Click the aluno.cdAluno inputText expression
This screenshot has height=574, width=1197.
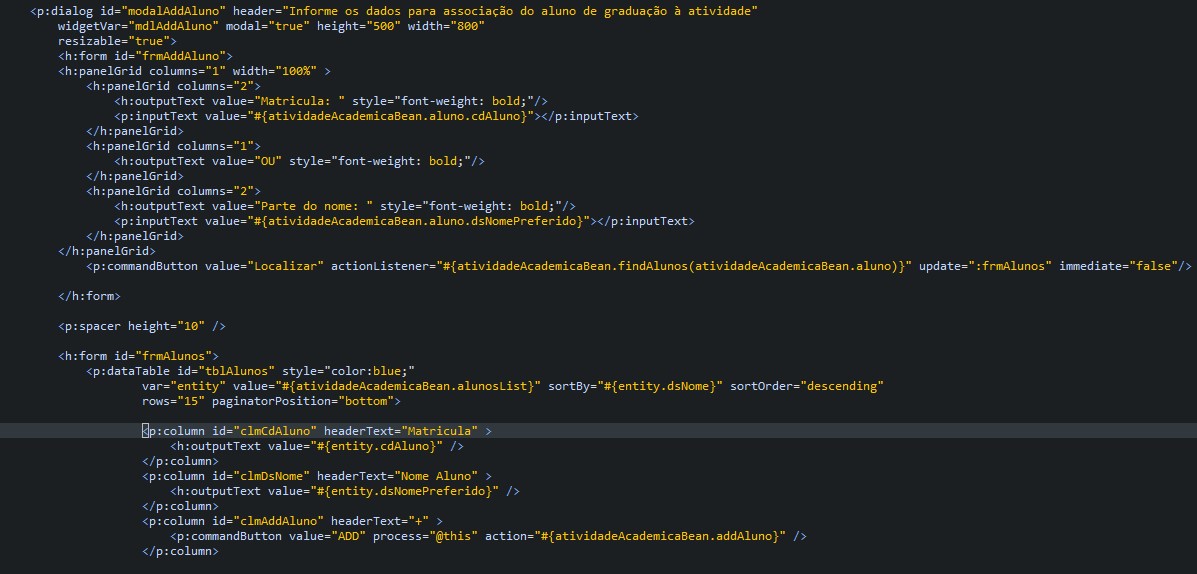coord(394,116)
